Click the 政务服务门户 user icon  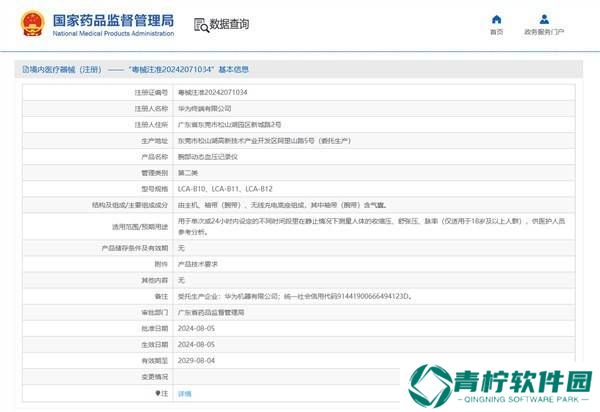pos(544,19)
